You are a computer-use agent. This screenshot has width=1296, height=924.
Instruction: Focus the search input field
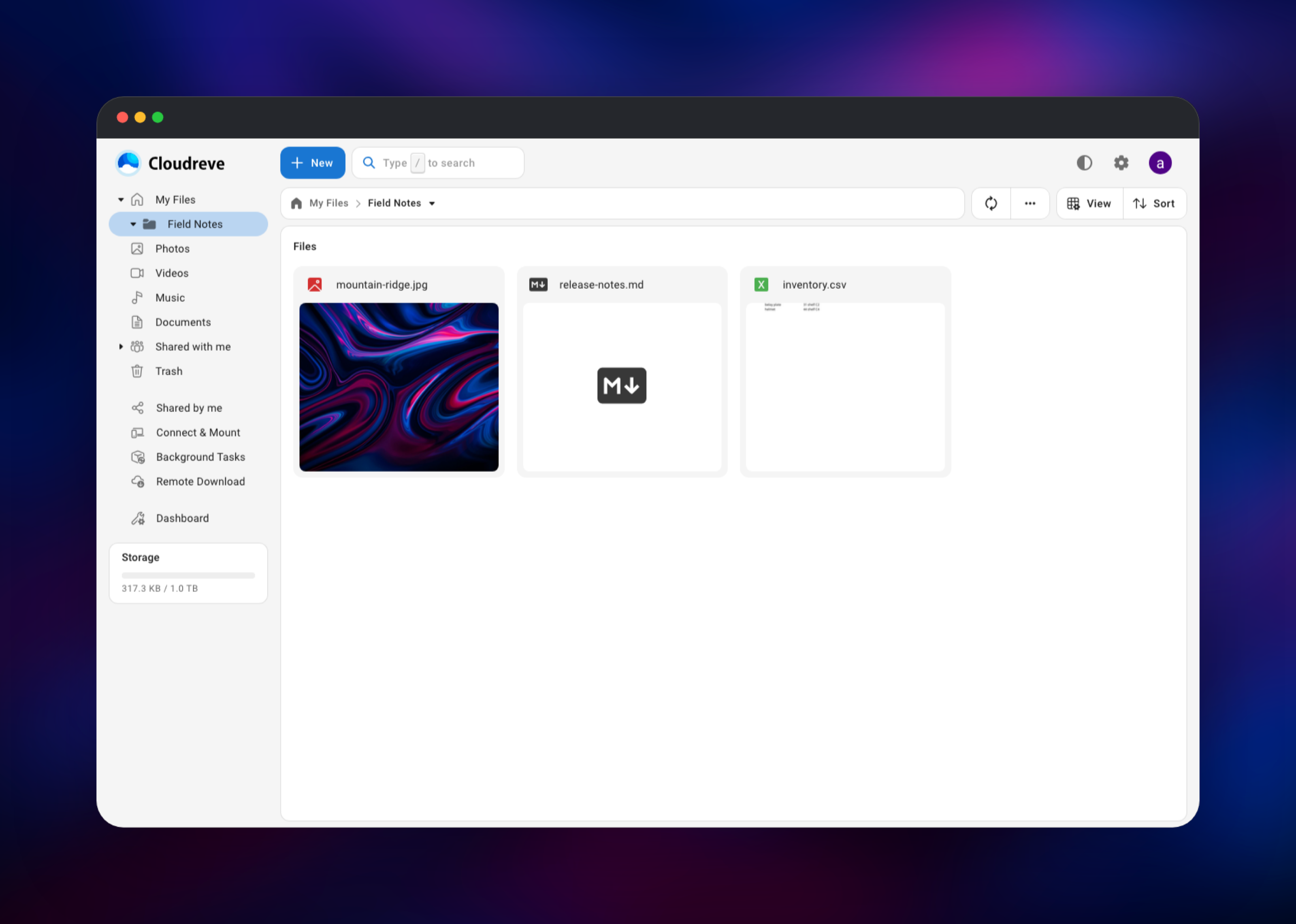tap(437, 163)
